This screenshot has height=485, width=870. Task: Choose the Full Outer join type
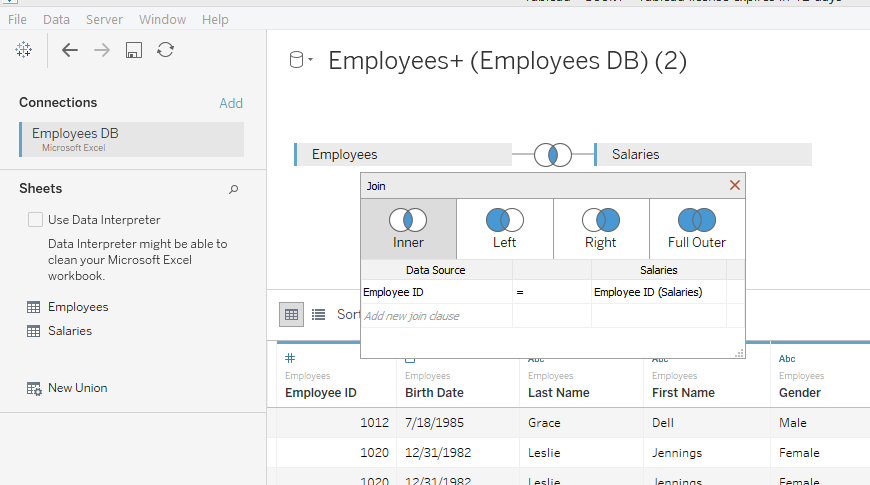point(696,228)
